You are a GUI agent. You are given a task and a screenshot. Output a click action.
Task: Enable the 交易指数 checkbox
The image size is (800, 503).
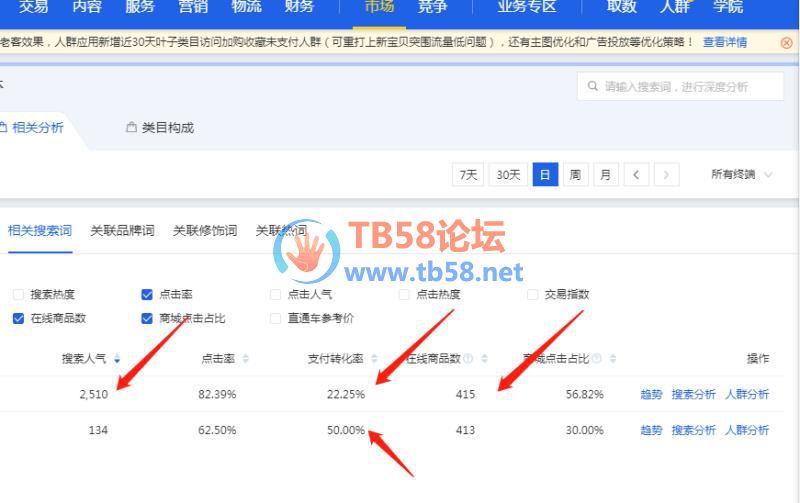click(533, 294)
